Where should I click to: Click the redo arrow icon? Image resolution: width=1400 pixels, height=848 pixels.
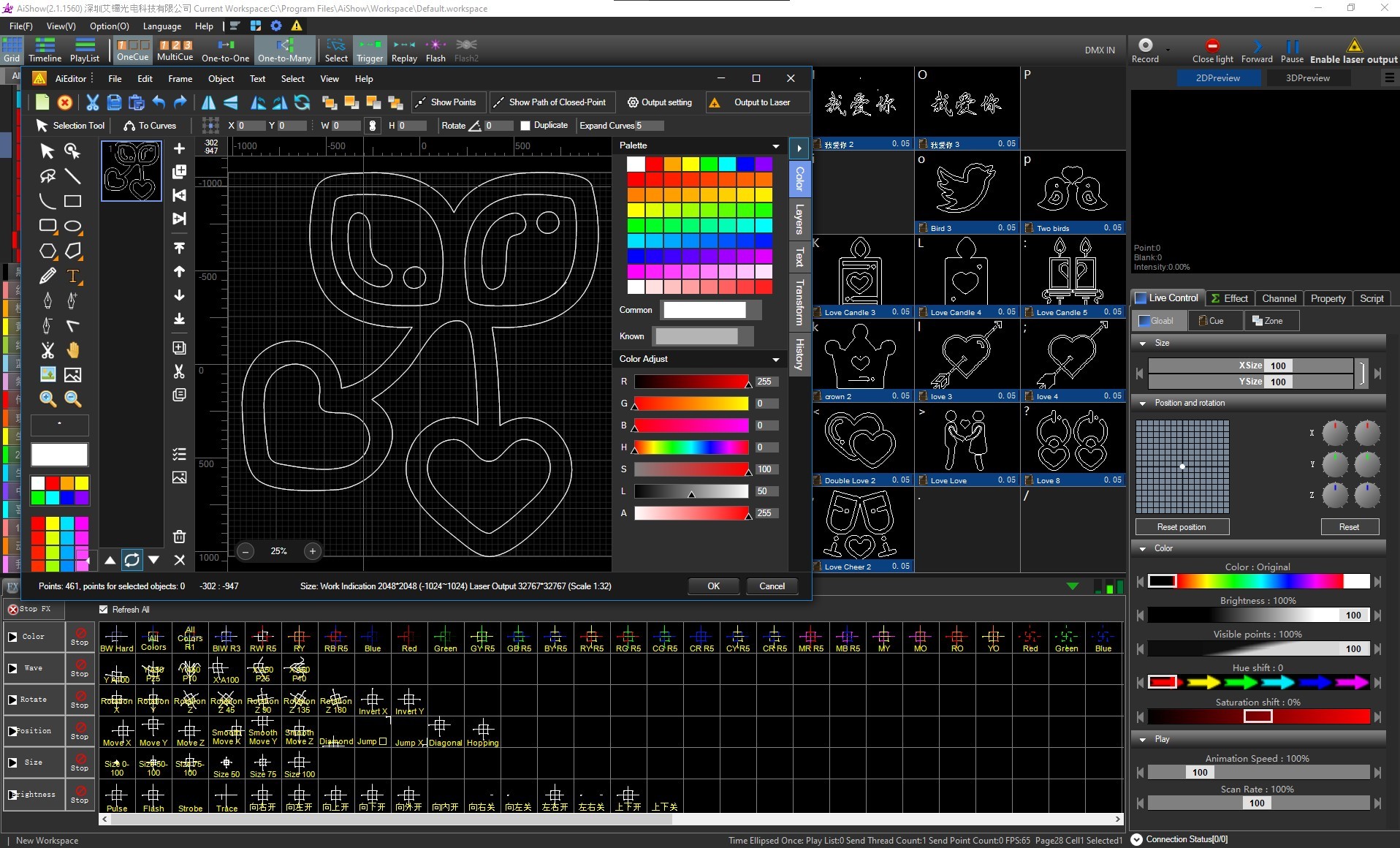[x=180, y=102]
